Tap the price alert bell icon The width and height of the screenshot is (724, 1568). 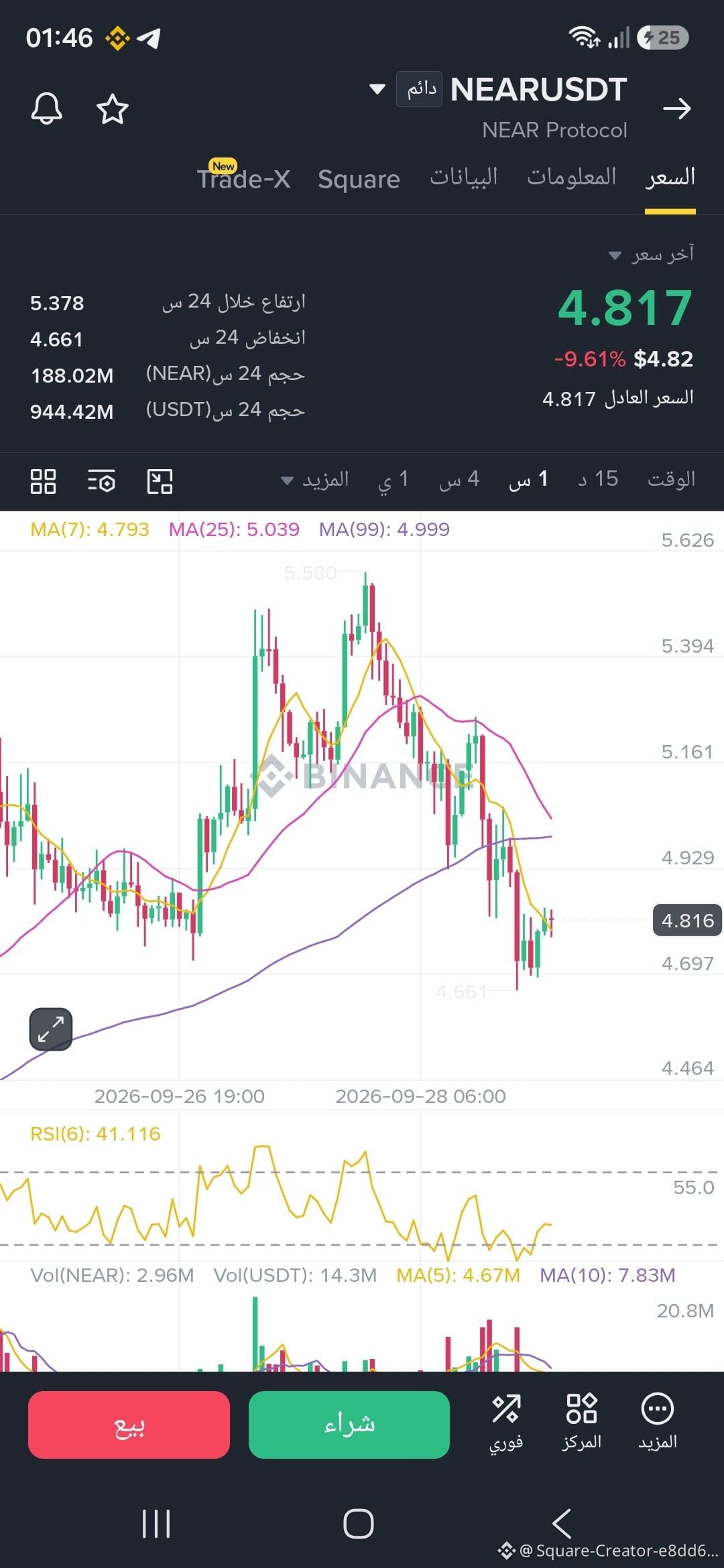pyautogui.click(x=46, y=109)
